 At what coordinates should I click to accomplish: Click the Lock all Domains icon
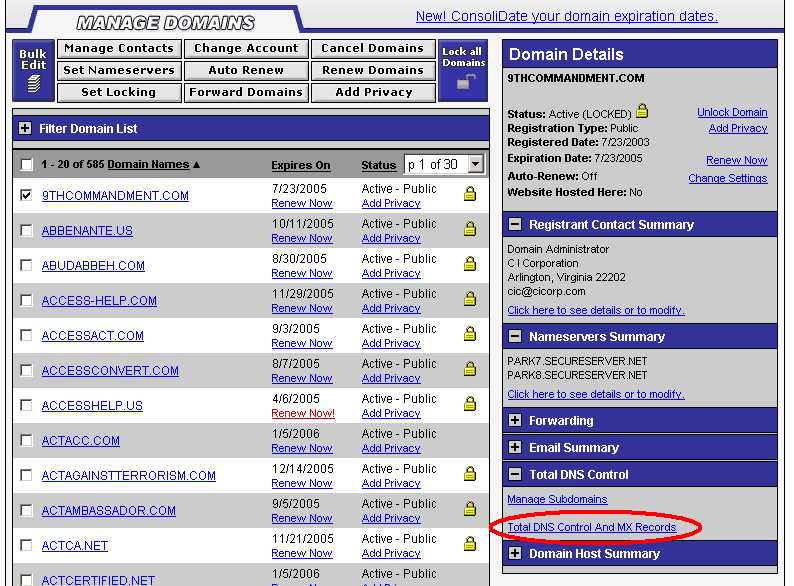(x=463, y=71)
